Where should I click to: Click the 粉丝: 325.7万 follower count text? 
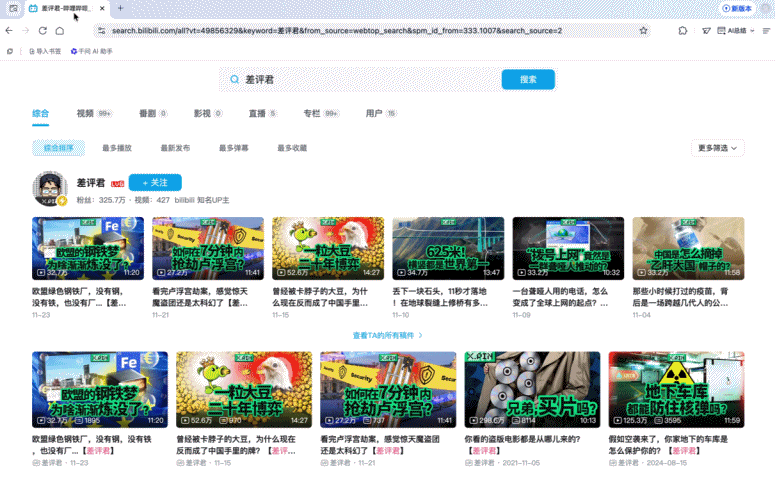[x=101, y=200]
